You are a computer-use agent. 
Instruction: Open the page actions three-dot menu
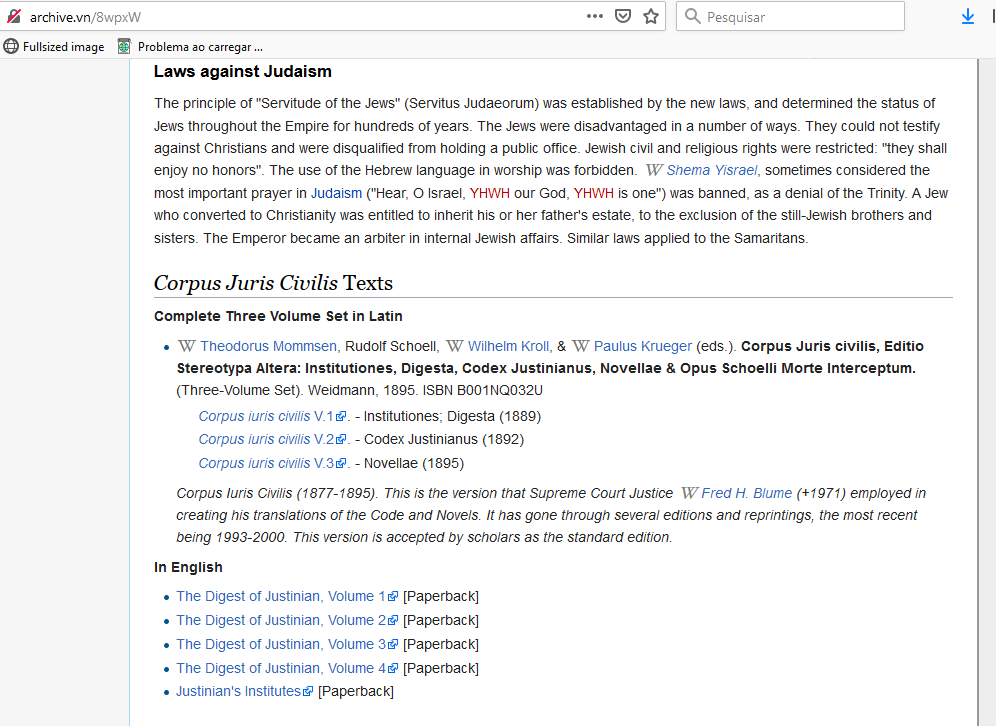click(x=595, y=16)
